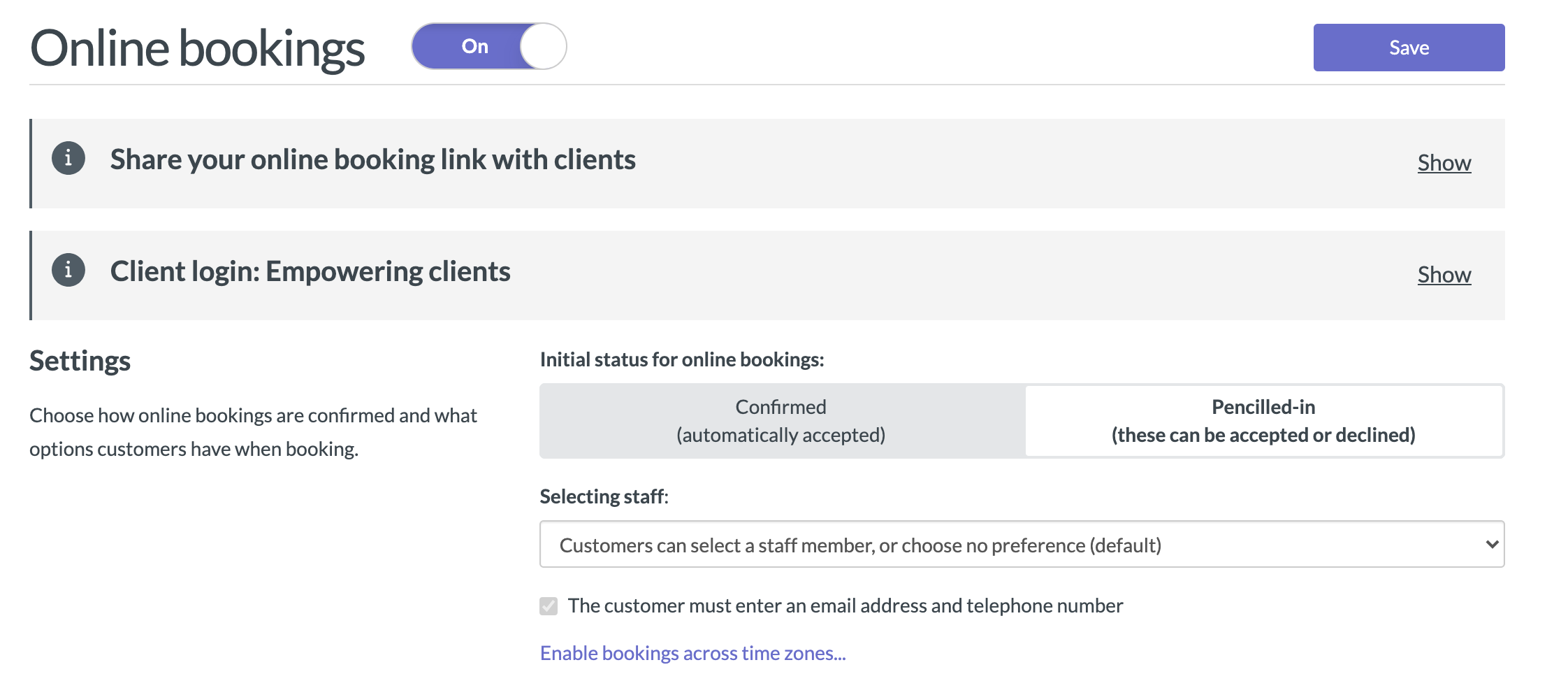Click the Selecting staff label
Viewport: 1568px width, 695px height.
click(604, 496)
